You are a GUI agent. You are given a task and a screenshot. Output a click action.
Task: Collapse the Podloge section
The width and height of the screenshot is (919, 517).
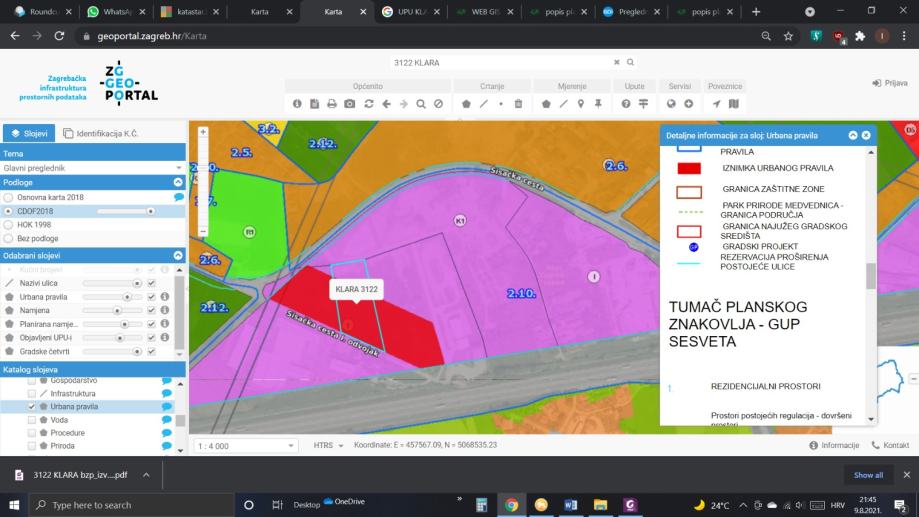point(178,183)
